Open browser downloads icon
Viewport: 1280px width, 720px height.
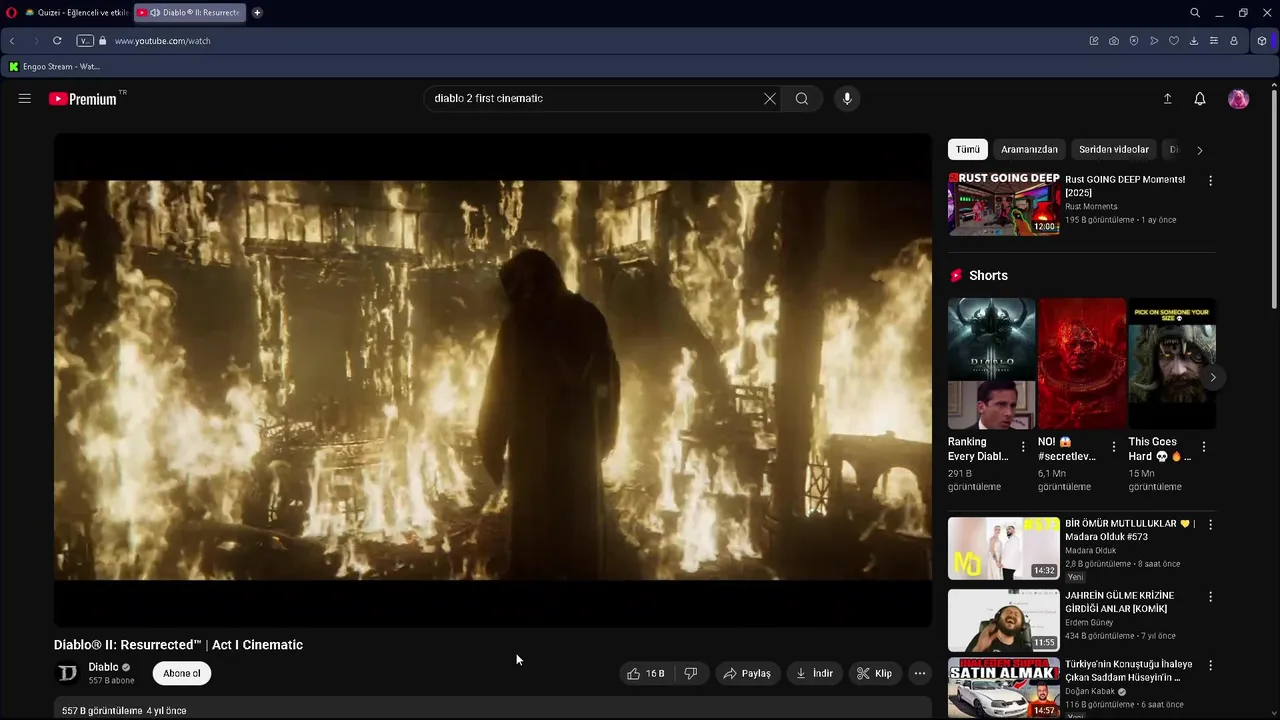point(1194,41)
